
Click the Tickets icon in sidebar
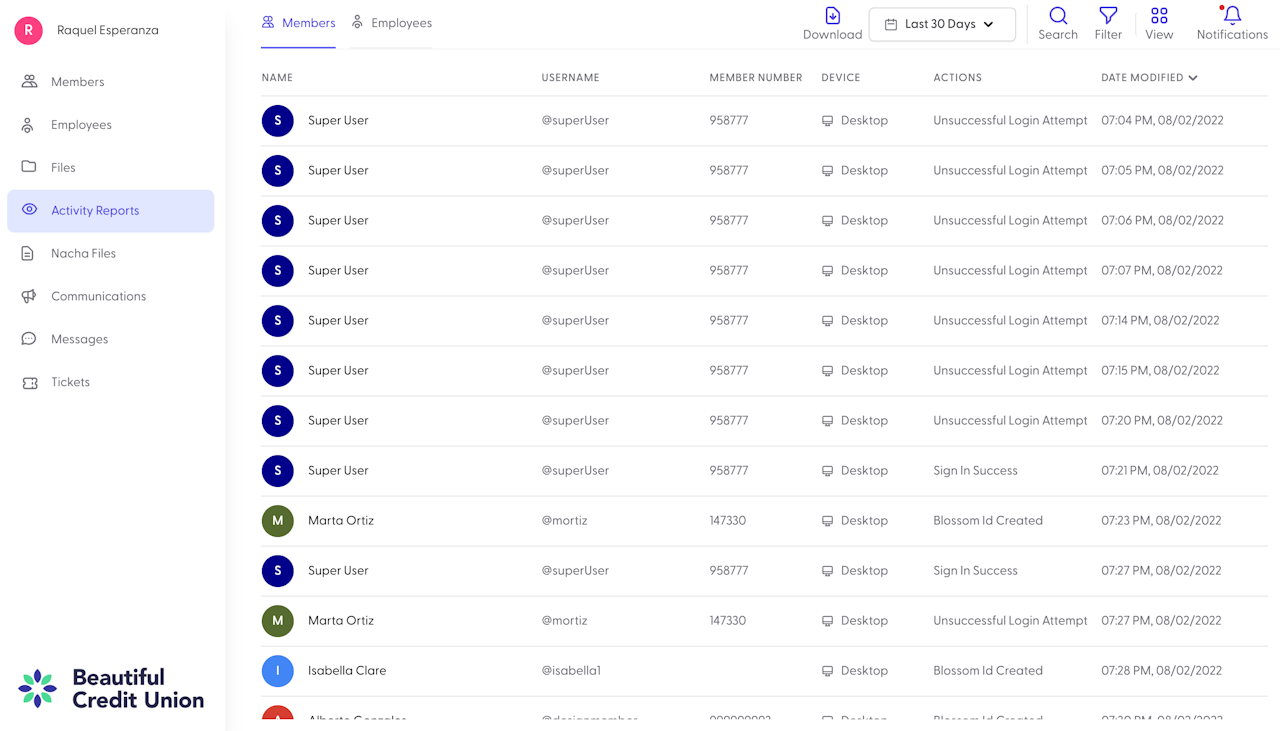[x=30, y=382]
